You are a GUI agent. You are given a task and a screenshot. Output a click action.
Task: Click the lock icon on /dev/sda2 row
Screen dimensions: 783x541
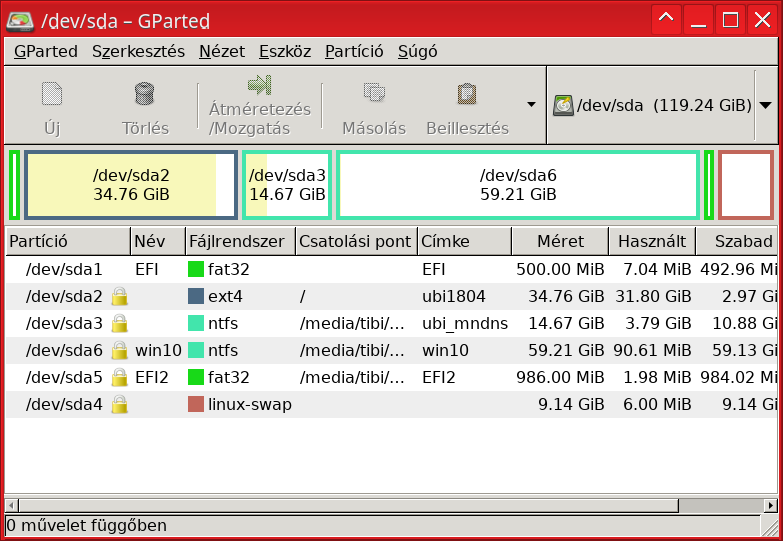119,296
